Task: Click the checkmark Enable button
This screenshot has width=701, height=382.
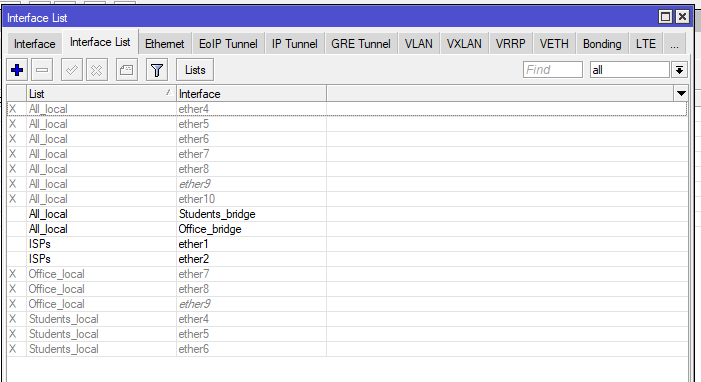Action: (72, 70)
